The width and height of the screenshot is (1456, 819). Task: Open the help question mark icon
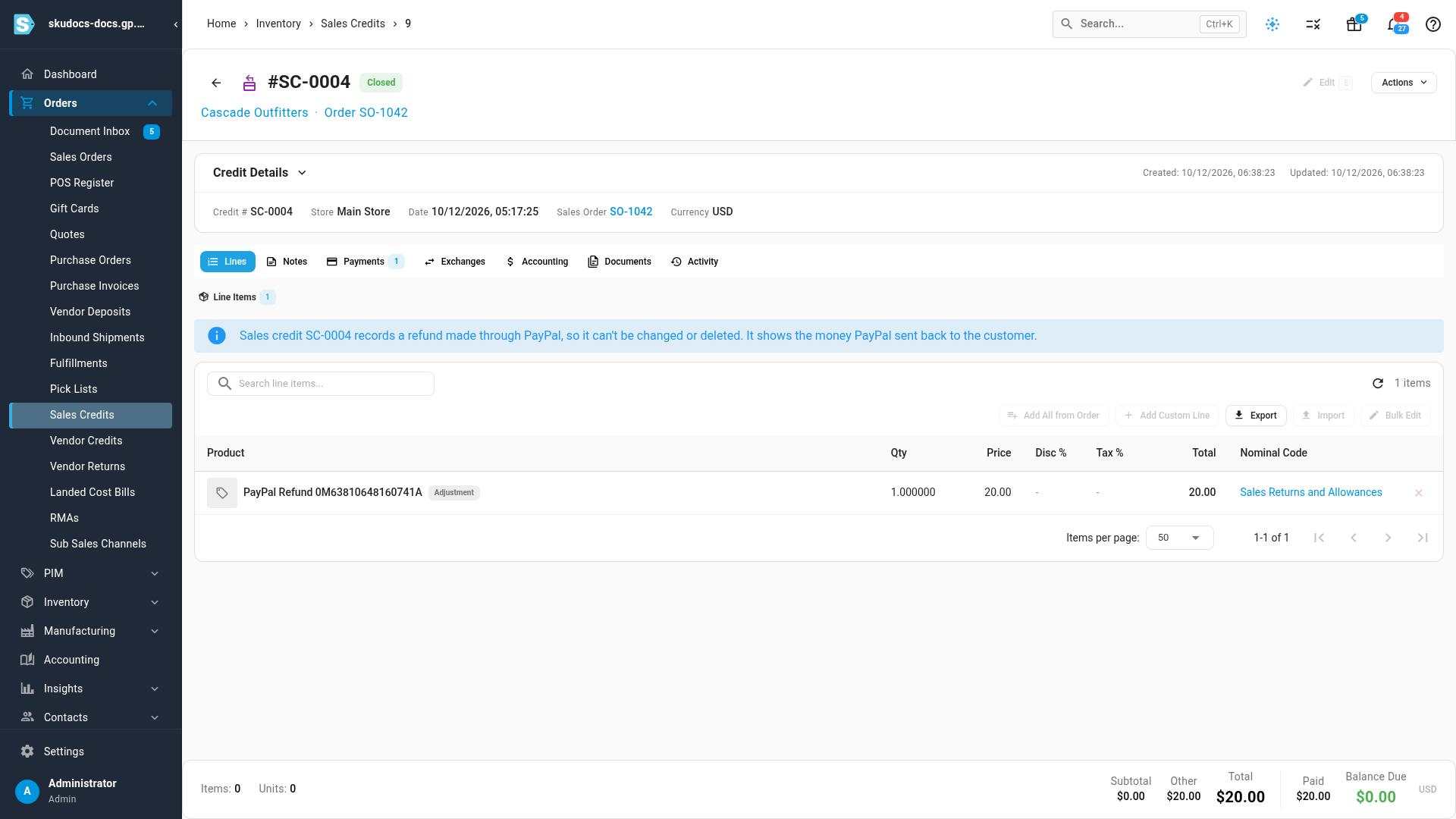pyautogui.click(x=1433, y=24)
